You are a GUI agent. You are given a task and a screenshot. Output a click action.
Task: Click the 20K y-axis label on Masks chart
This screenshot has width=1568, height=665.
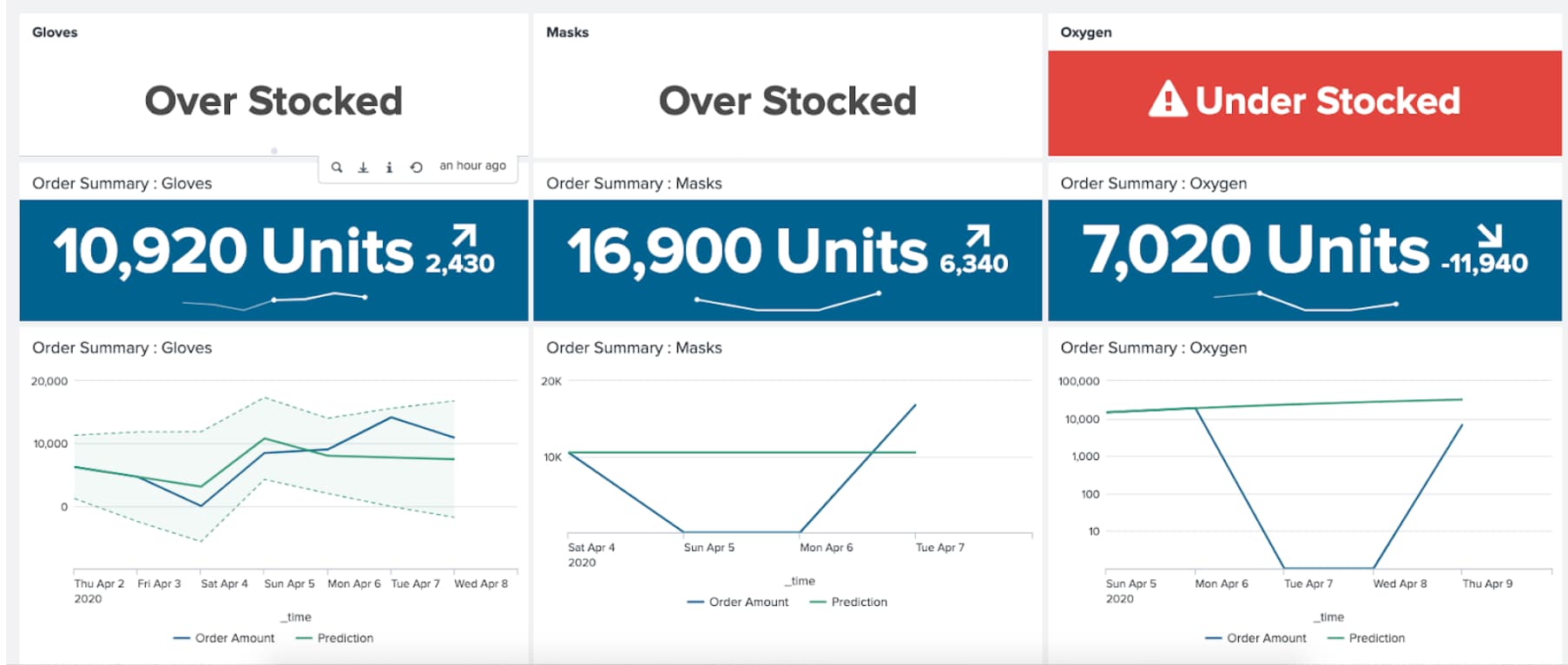click(551, 381)
